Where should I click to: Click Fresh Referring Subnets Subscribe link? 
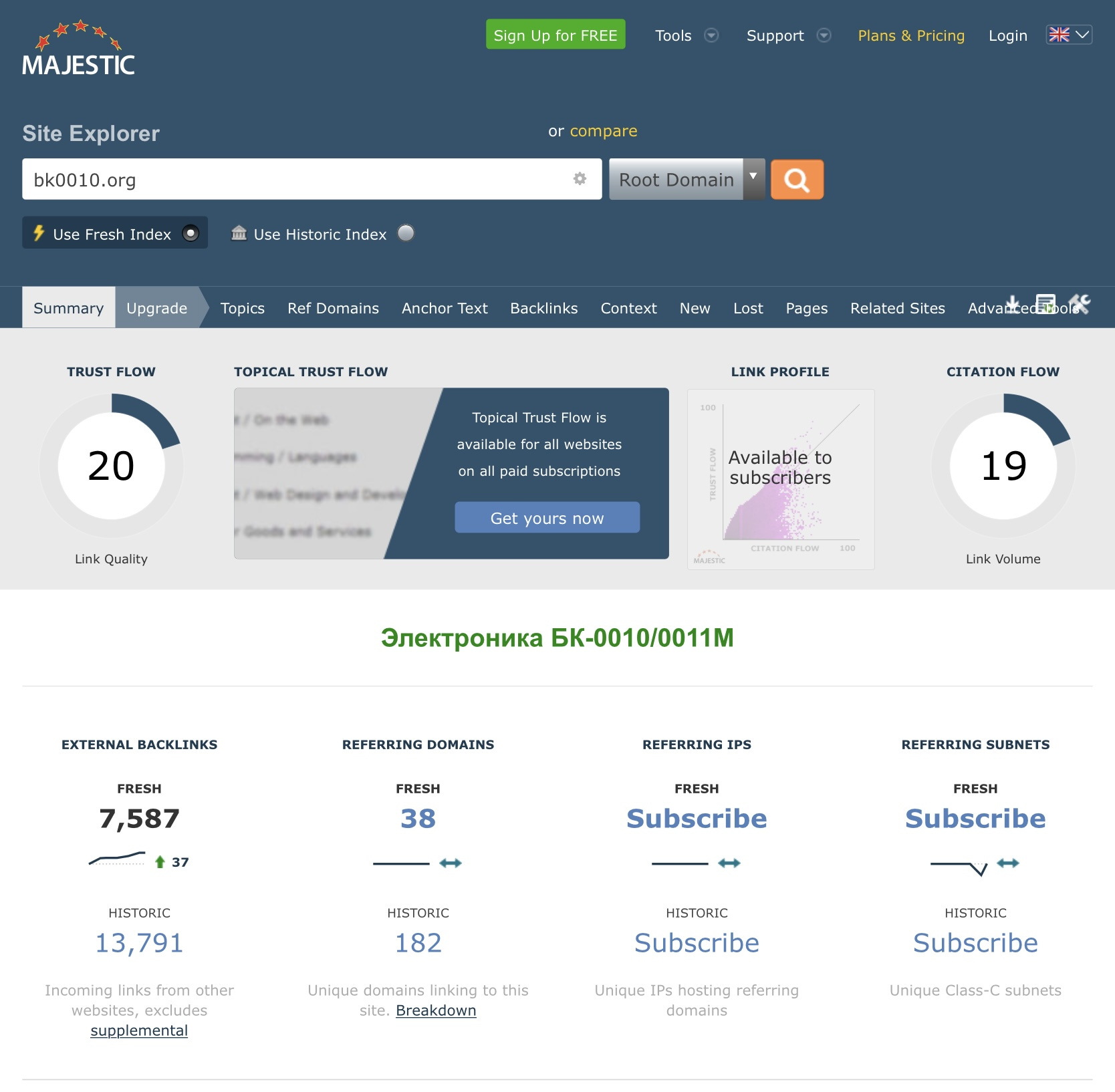(x=975, y=818)
